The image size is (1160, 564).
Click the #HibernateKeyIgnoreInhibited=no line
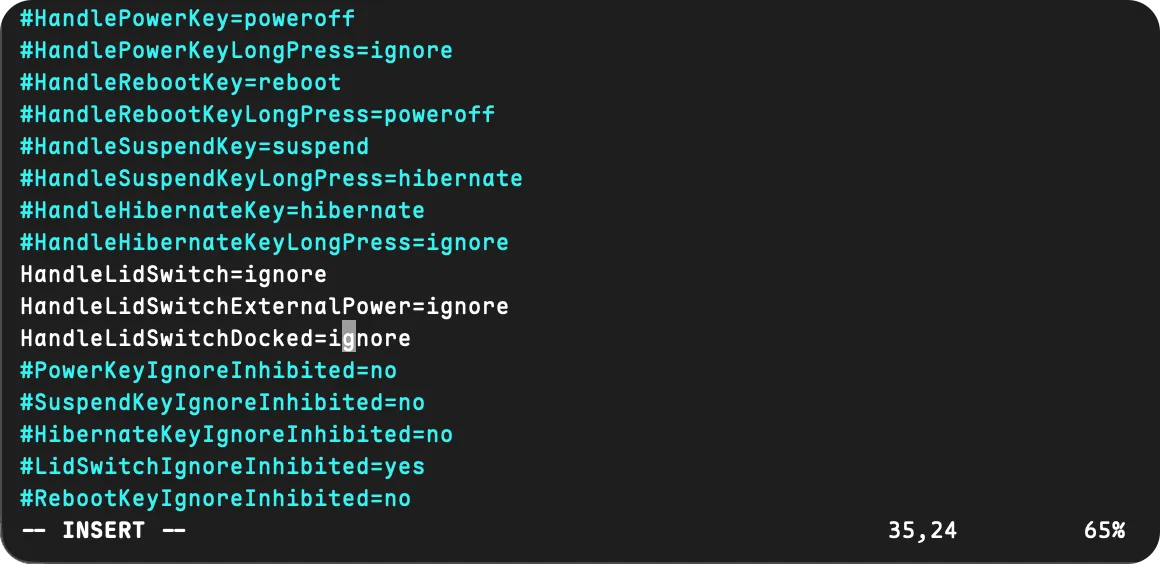click(x=236, y=434)
